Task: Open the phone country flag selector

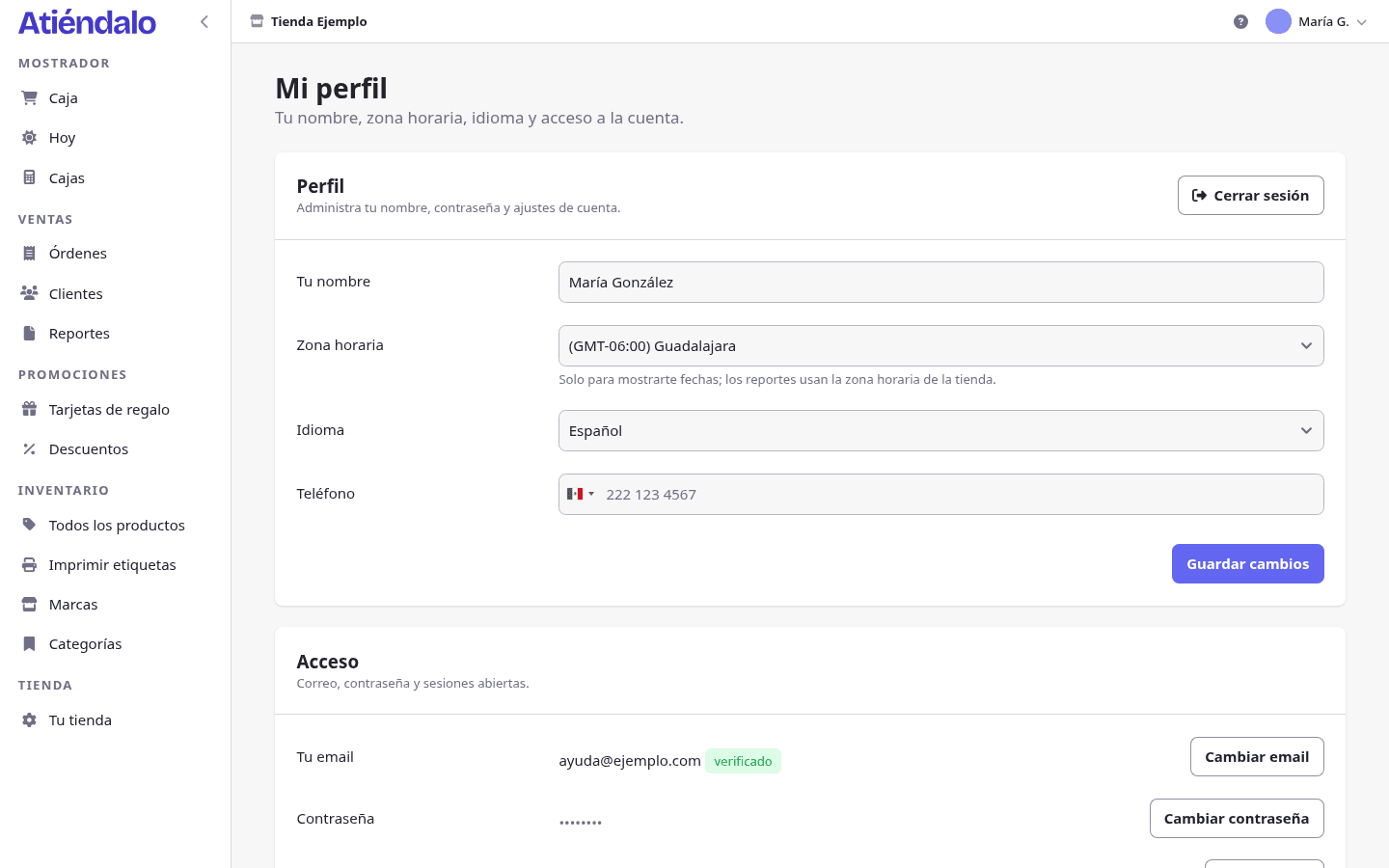Action: tap(581, 494)
